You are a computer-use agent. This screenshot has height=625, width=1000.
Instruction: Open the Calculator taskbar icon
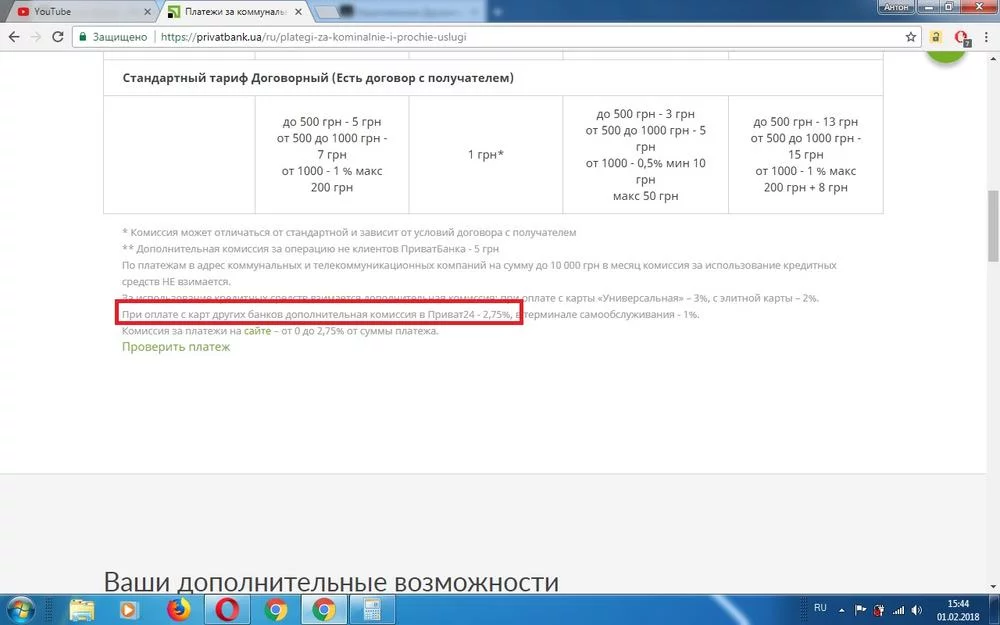click(372, 610)
